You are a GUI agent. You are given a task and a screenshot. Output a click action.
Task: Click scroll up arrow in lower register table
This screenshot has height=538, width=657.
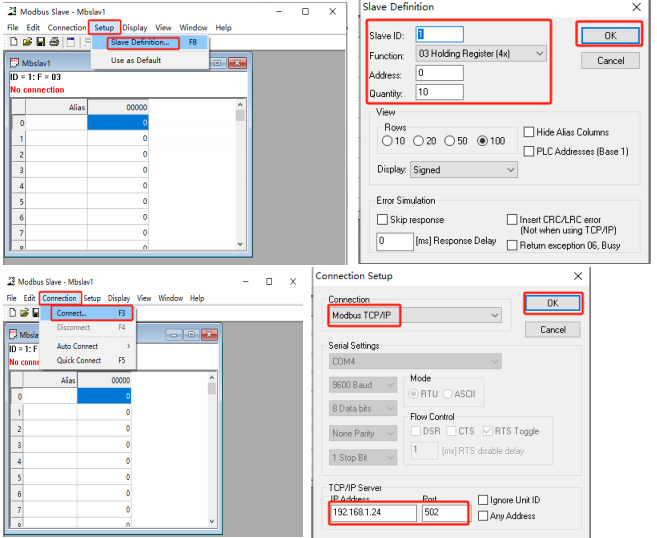coord(212,378)
